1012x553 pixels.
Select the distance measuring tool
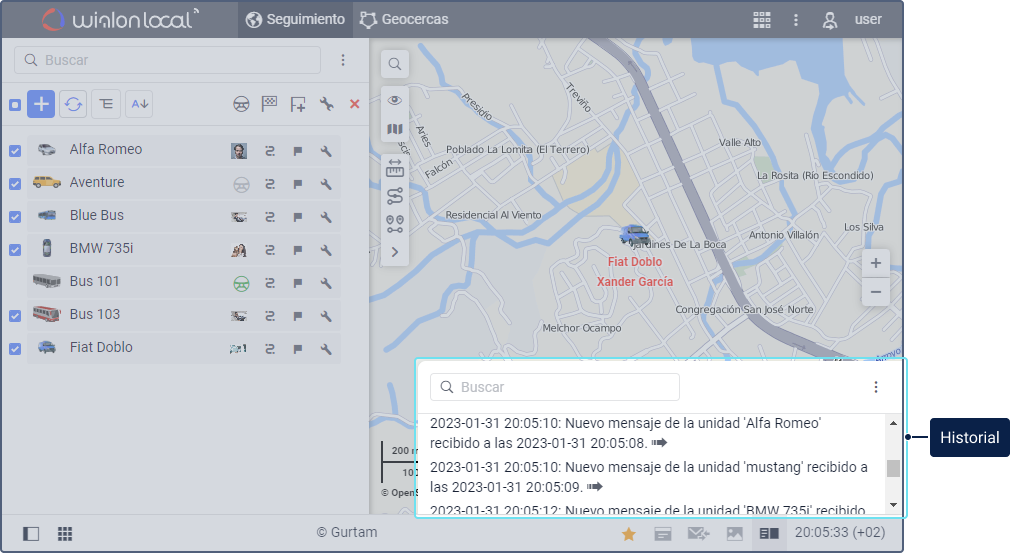pos(395,168)
